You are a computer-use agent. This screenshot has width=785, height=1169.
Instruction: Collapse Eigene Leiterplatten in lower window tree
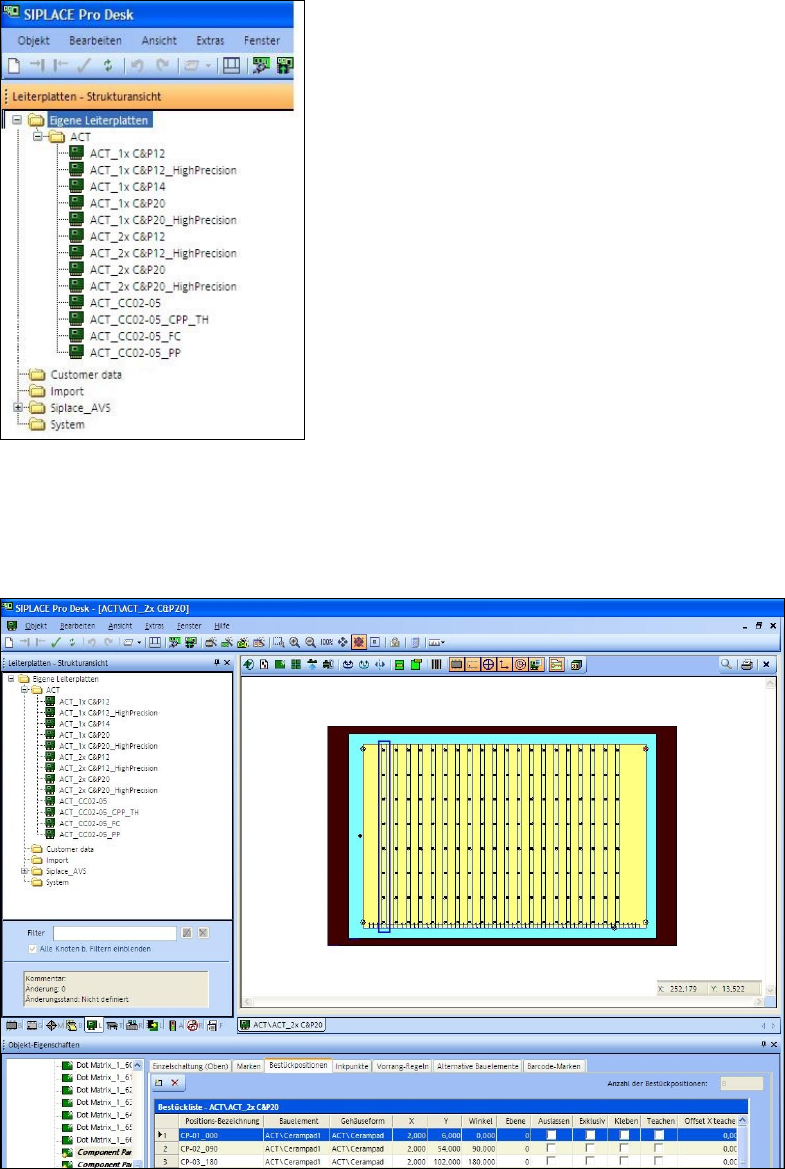(10, 679)
